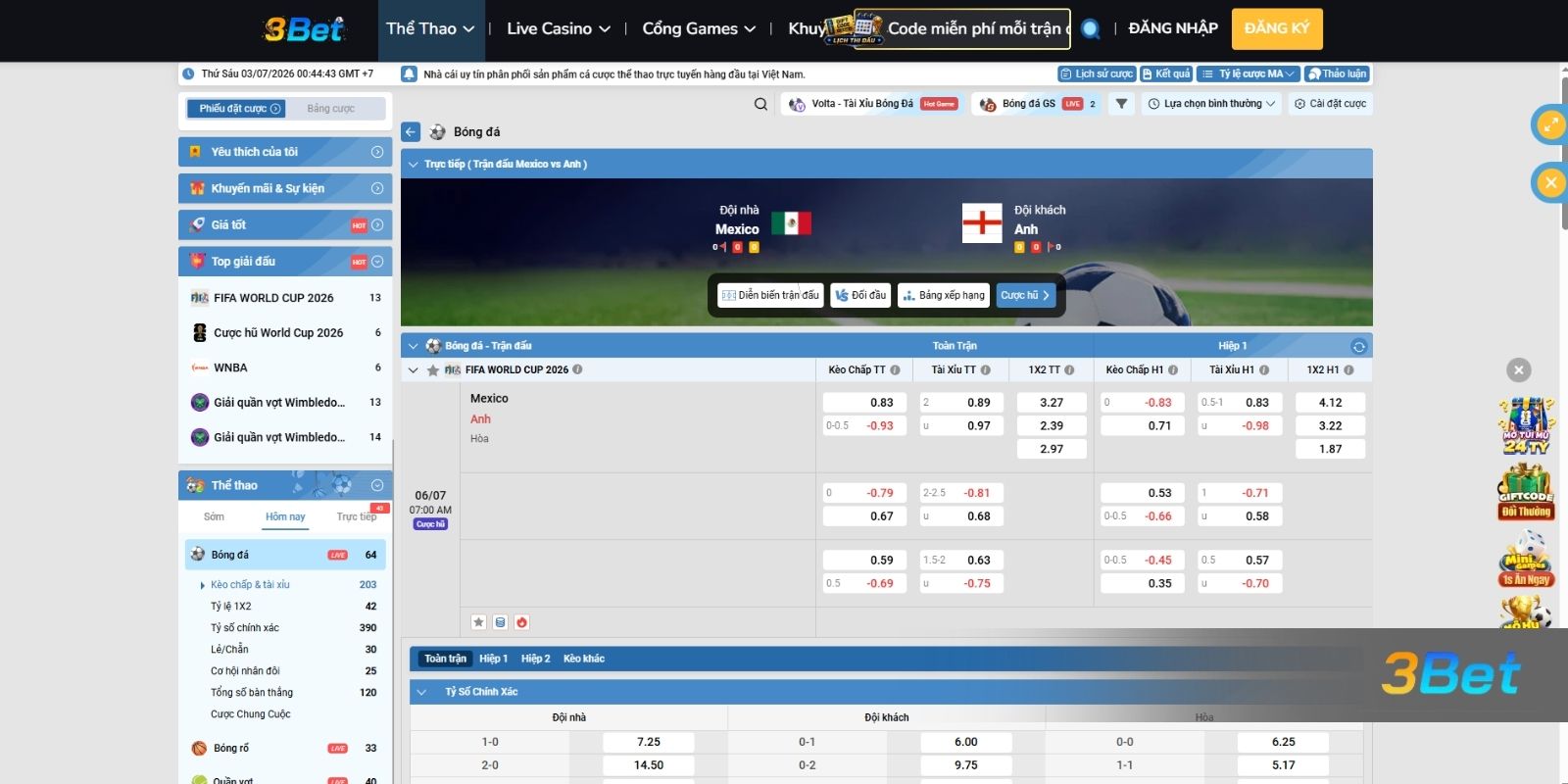Select the Hôm nay tab
1568x784 pixels.
(285, 516)
